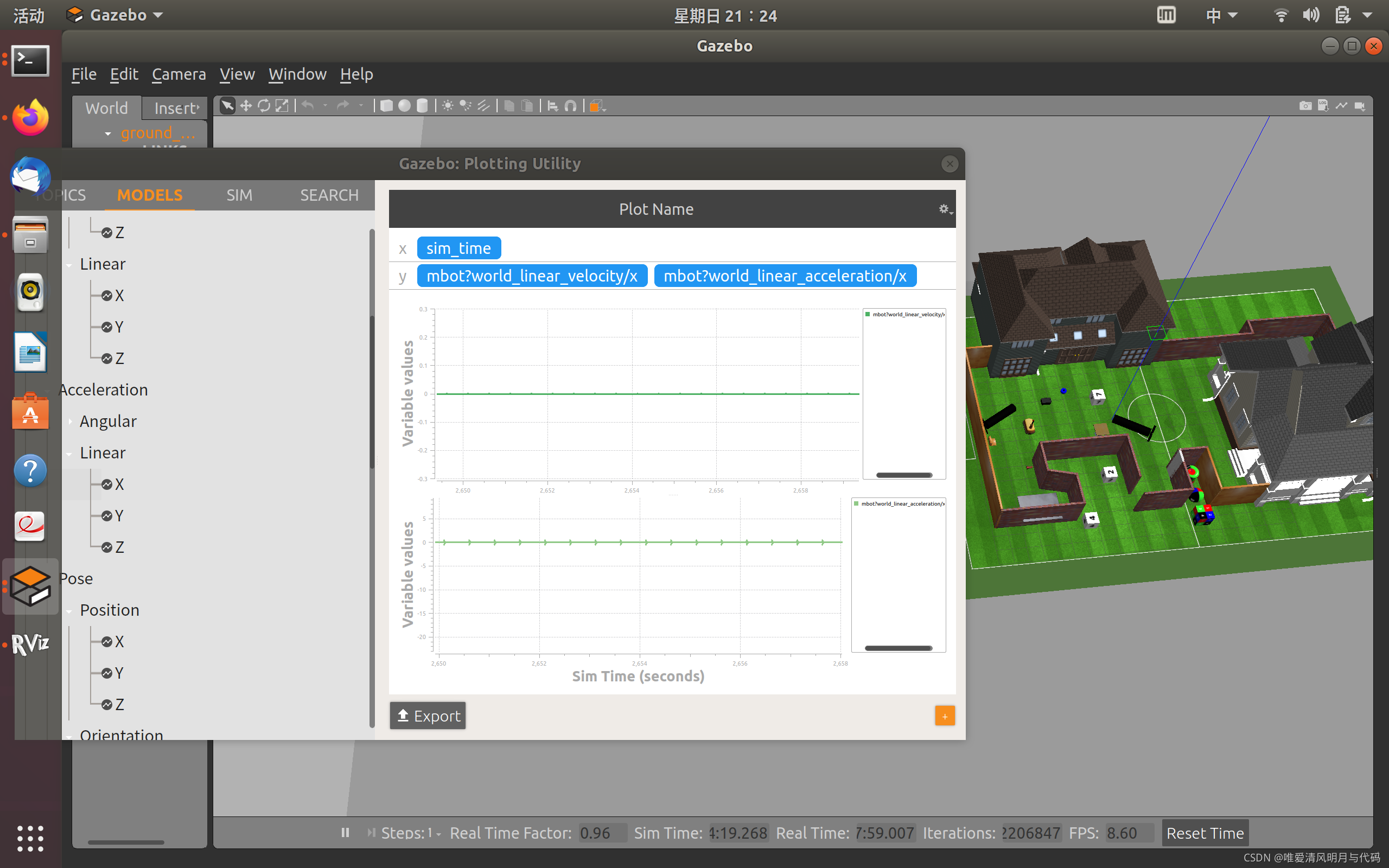The height and width of the screenshot is (868, 1389).
Task: Pause the simulation
Action: click(345, 832)
